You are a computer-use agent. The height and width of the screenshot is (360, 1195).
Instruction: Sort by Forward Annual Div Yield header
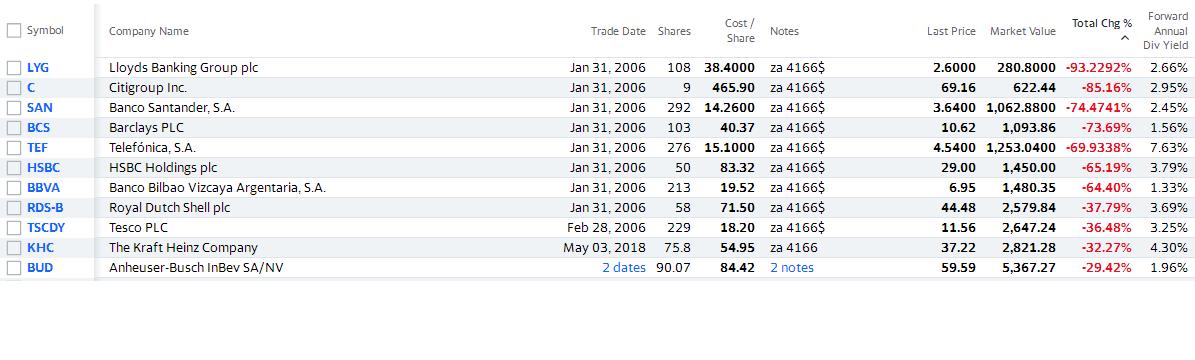(x=1165, y=31)
